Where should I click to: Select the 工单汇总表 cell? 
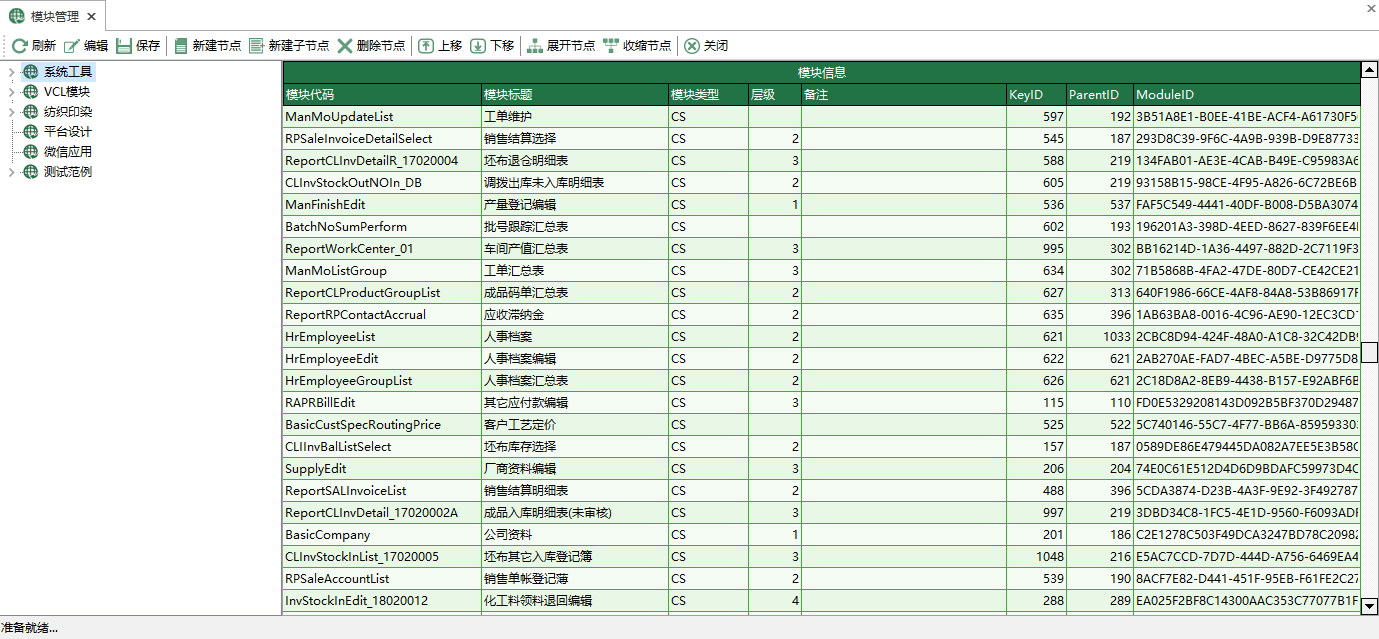coord(575,271)
